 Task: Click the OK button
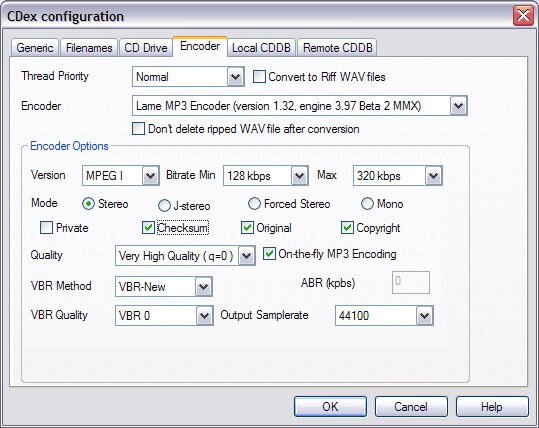click(x=330, y=407)
